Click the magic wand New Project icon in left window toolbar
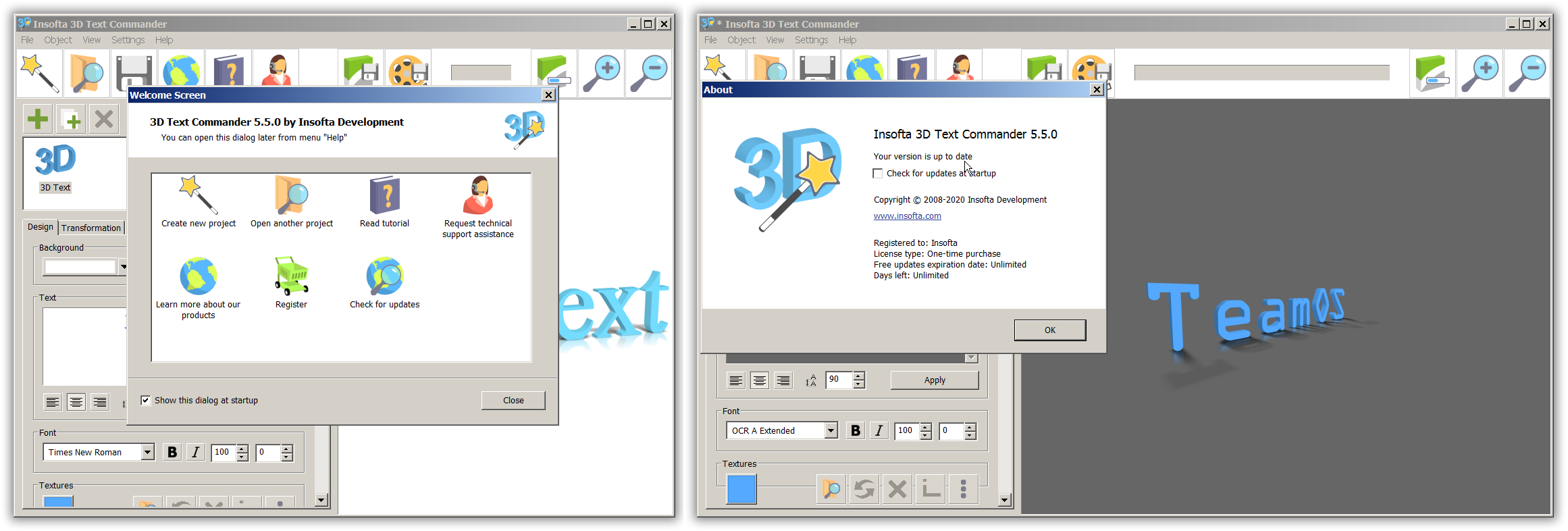Screen dimensions: 1568x531 [40, 72]
